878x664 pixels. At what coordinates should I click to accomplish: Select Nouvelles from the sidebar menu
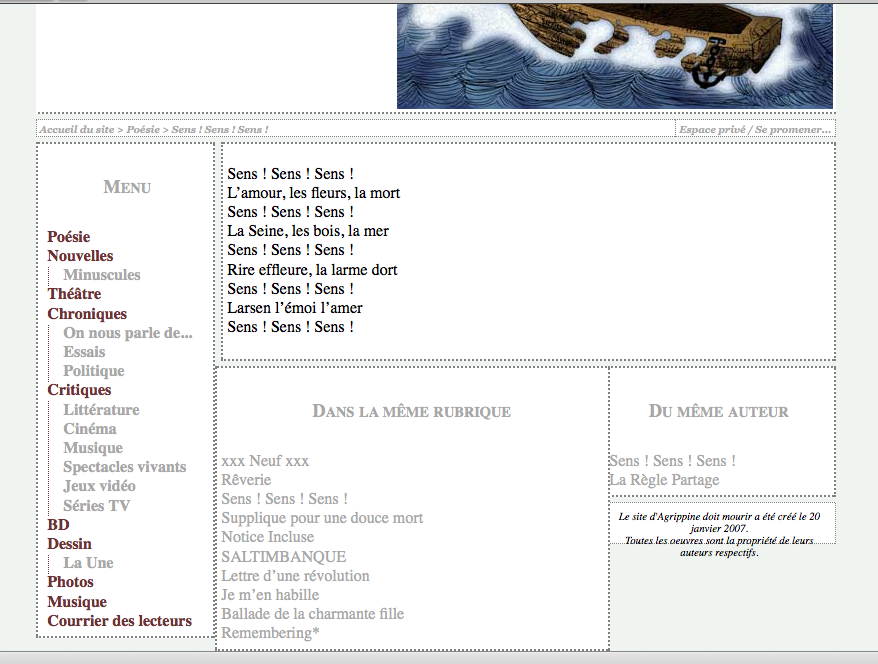(x=80, y=256)
